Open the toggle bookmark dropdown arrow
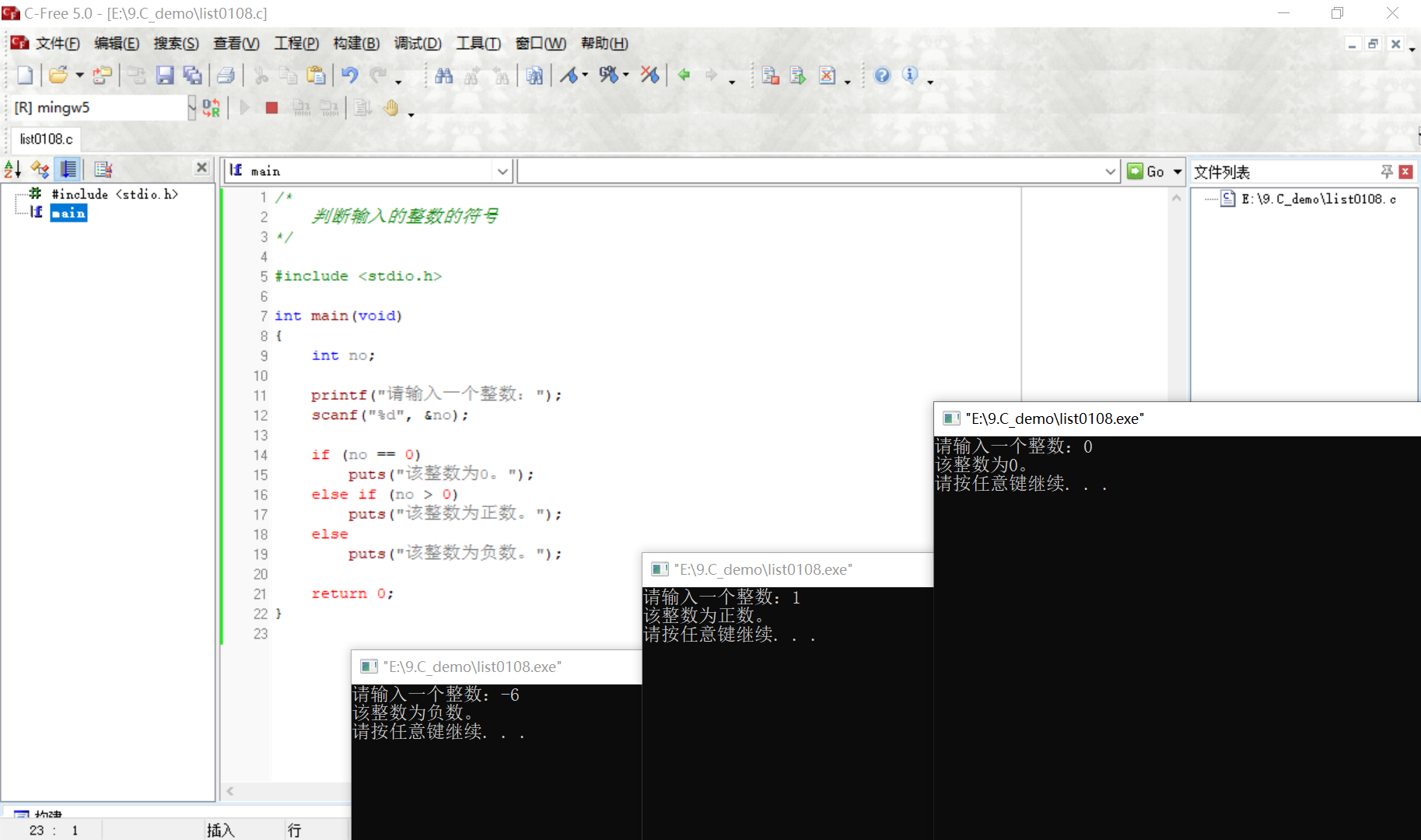This screenshot has width=1421, height=840. (x=585, y=75)
